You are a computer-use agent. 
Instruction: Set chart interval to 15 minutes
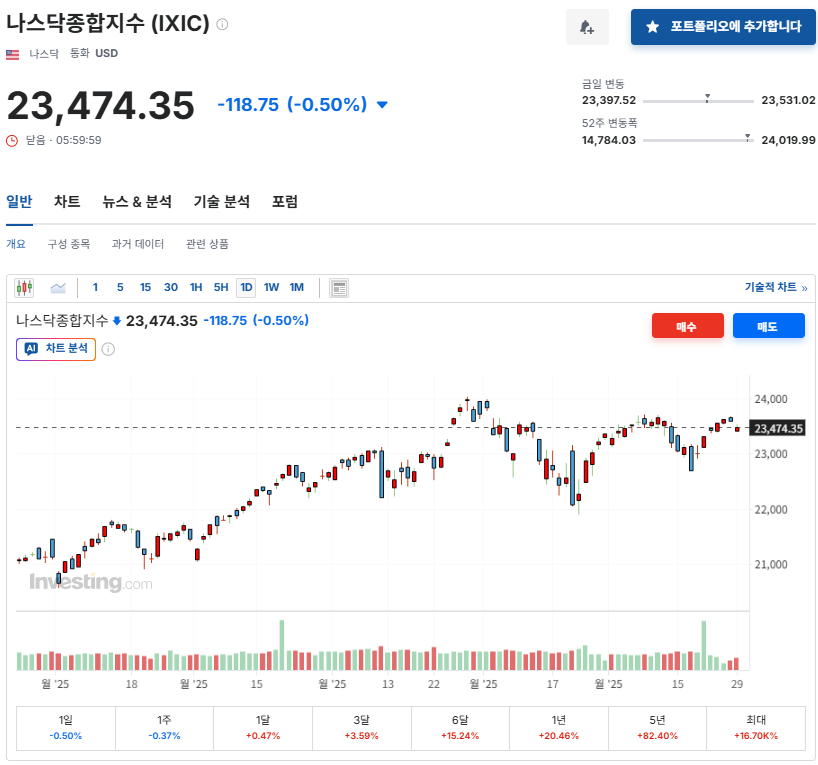coord(146,288)
